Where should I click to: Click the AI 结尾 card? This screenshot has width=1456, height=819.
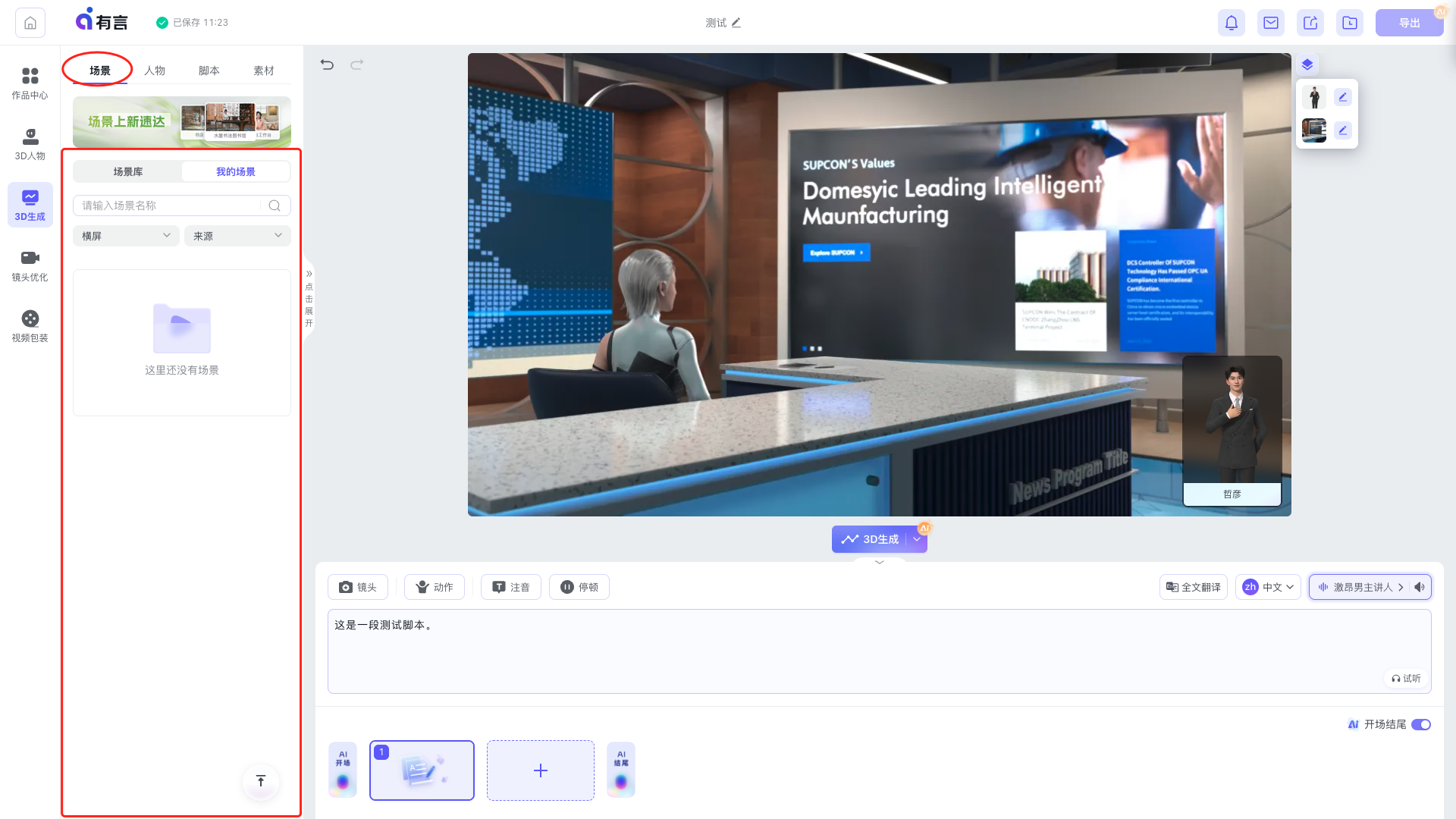tap(621, 770)
